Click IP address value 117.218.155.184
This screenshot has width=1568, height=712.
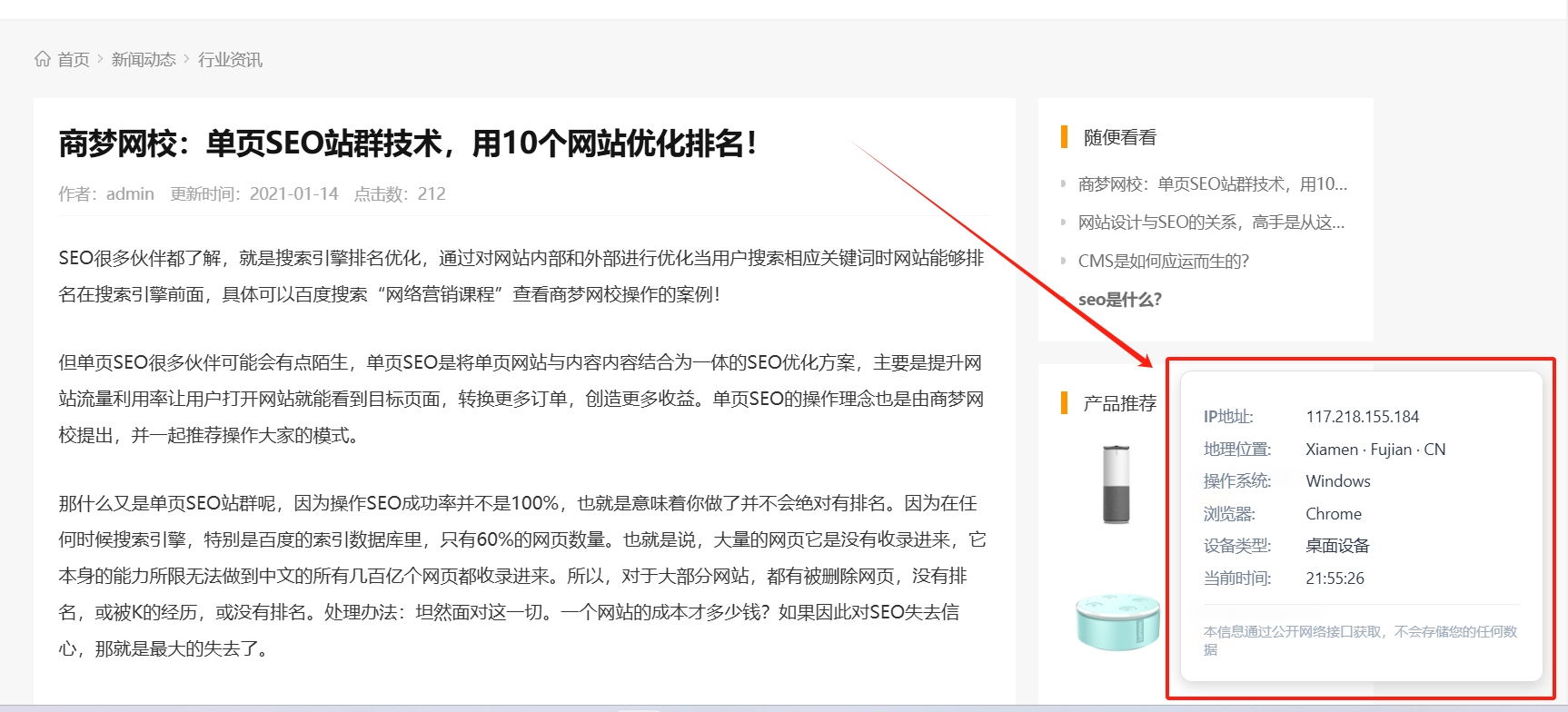click(1363, 417)
